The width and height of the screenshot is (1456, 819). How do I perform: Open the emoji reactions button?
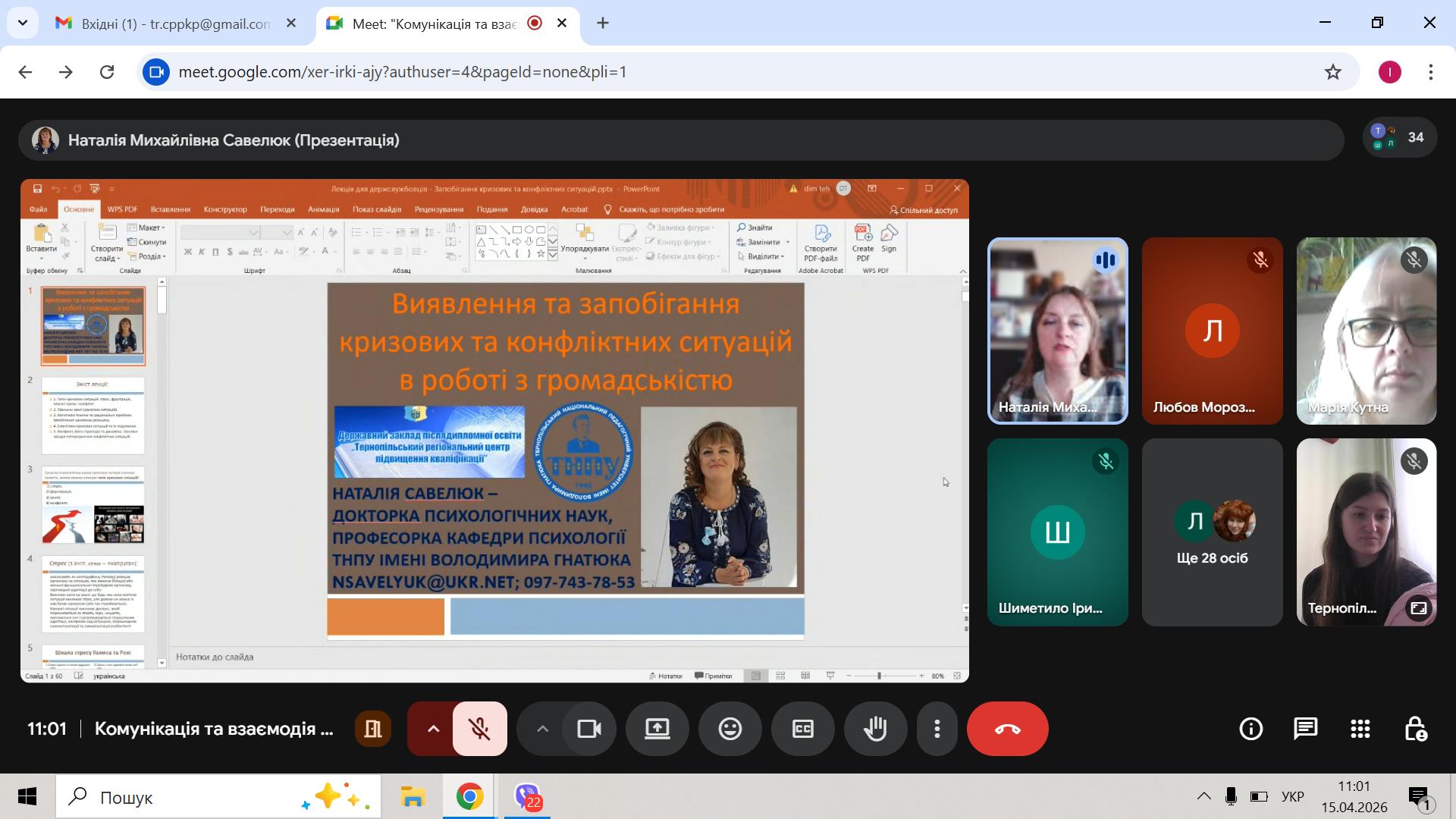[730, 729]
